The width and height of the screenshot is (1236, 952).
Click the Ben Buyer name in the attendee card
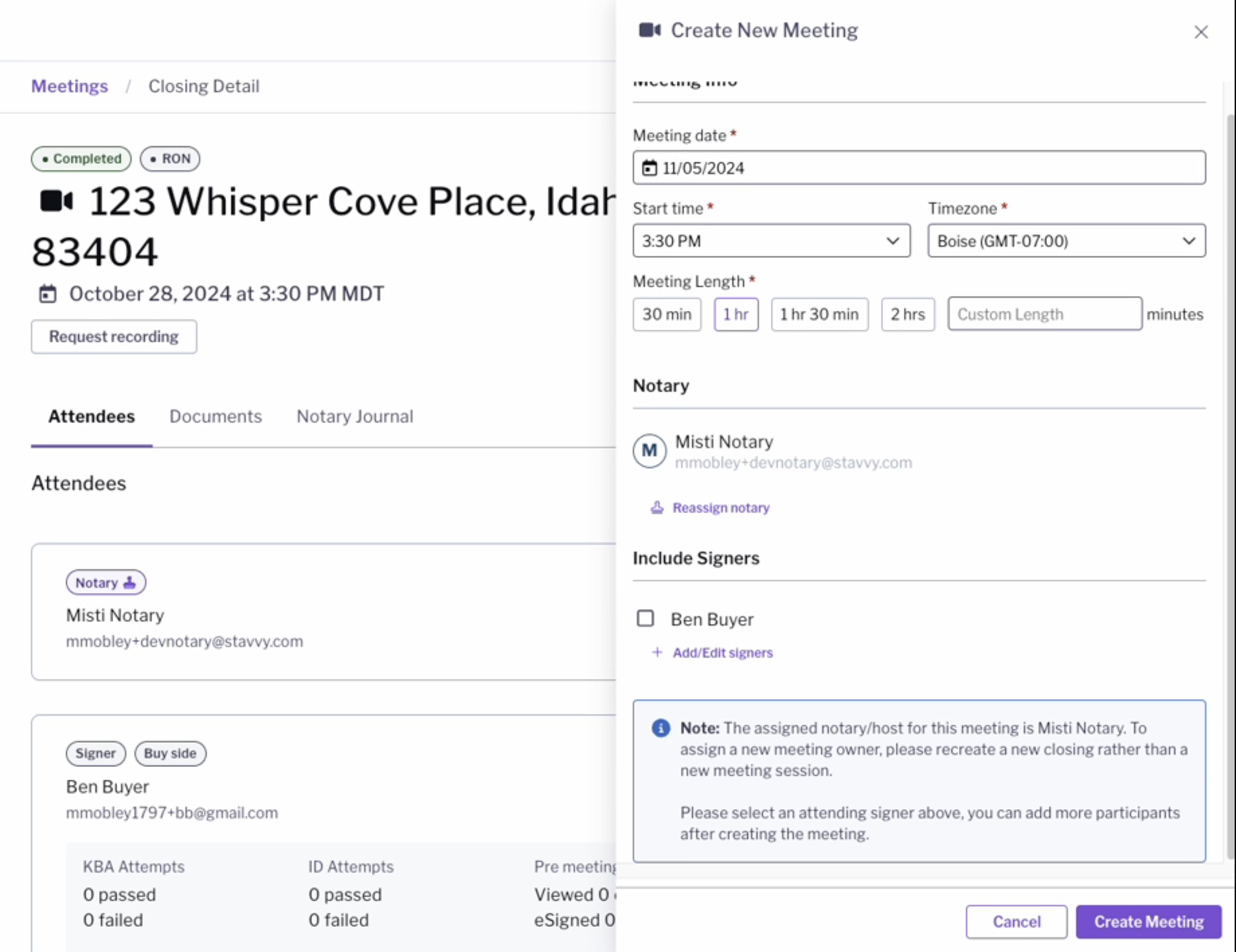(107, 787)
